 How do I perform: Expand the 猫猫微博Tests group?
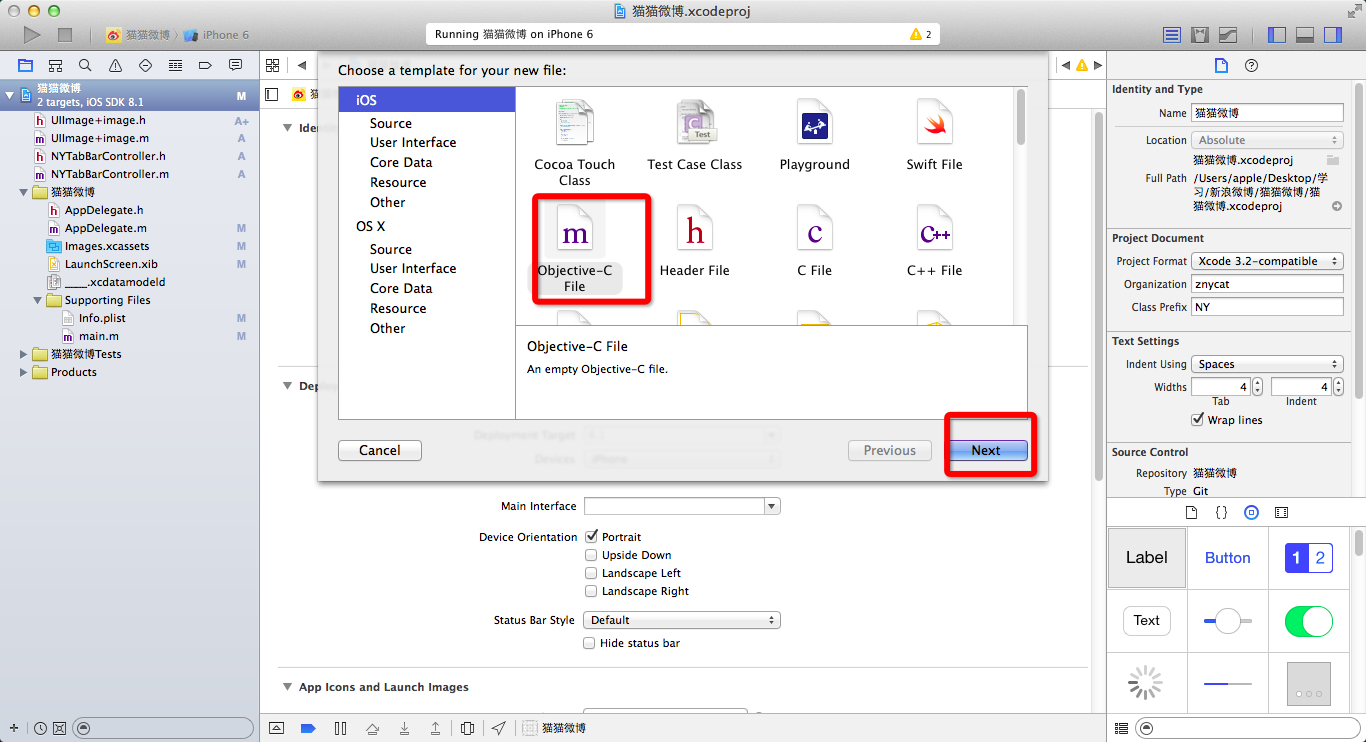point(24,354)
